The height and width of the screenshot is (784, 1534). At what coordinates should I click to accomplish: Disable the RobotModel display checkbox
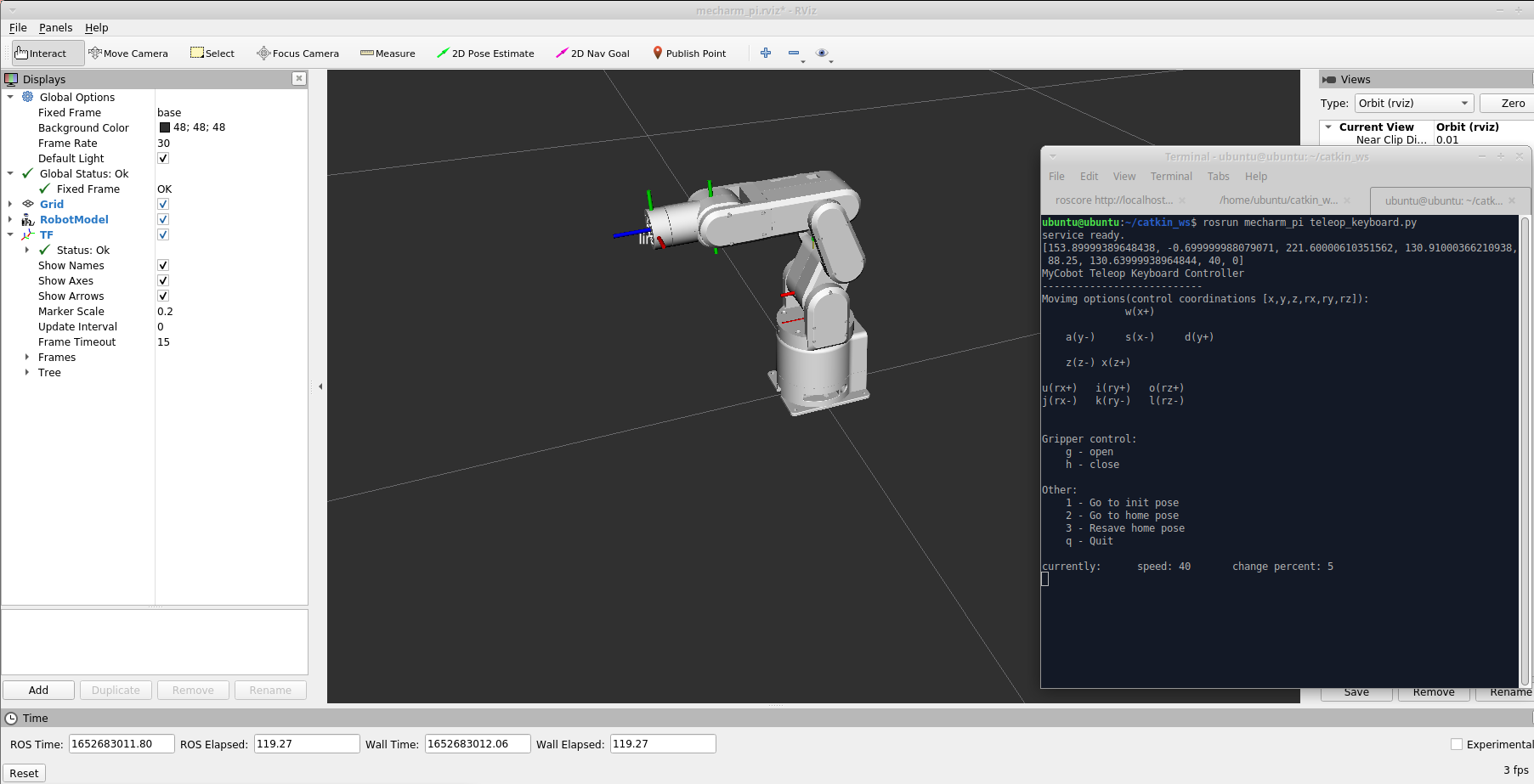coord(163,220)
